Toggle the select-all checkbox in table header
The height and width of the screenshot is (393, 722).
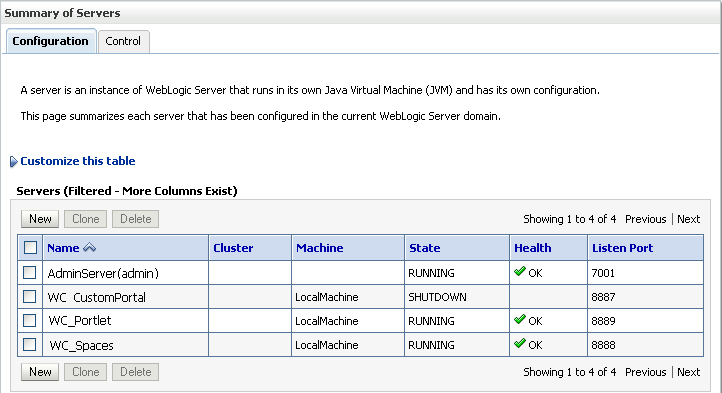coord(30,248)
